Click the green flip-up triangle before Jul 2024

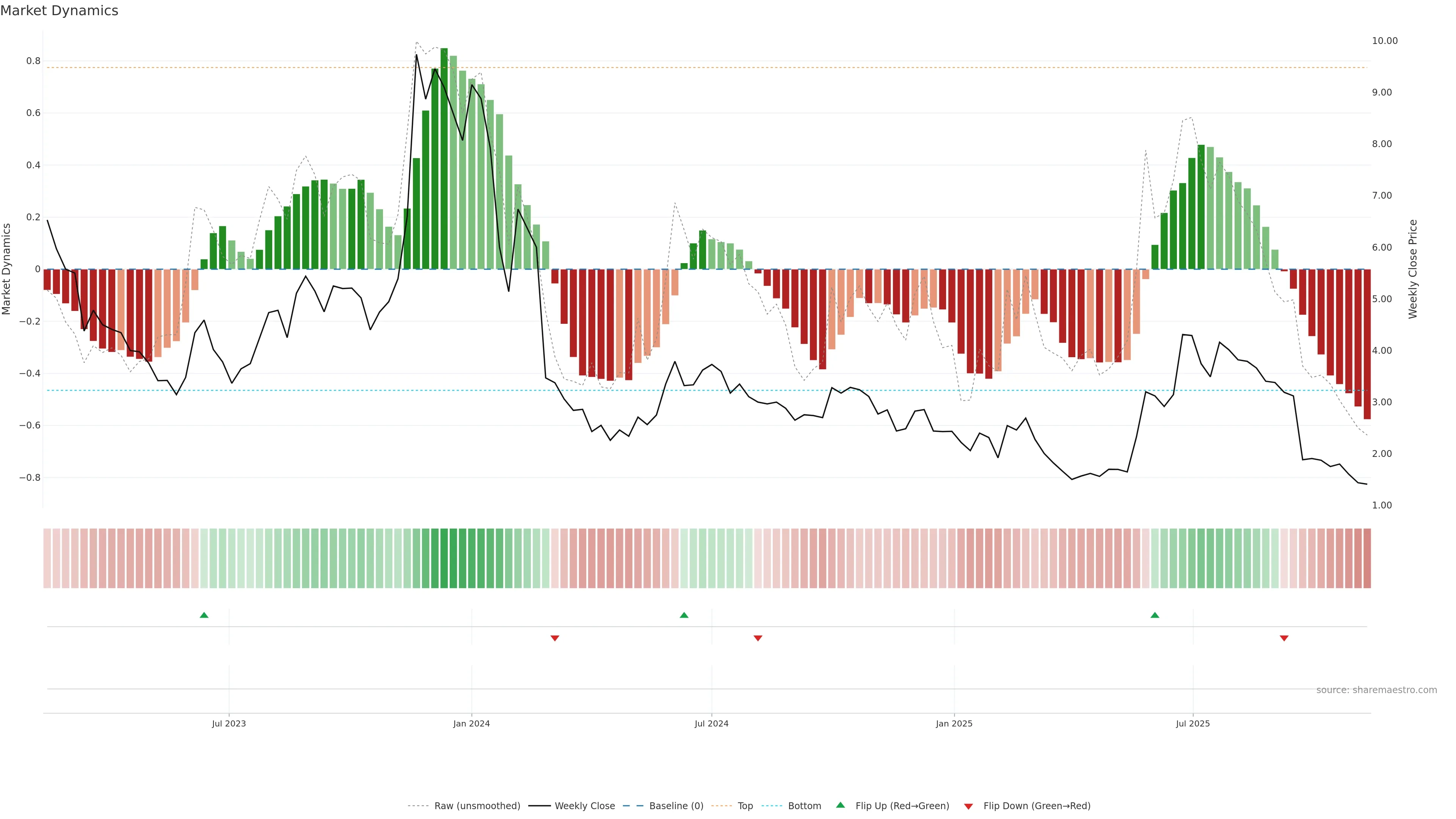(684, 615)
